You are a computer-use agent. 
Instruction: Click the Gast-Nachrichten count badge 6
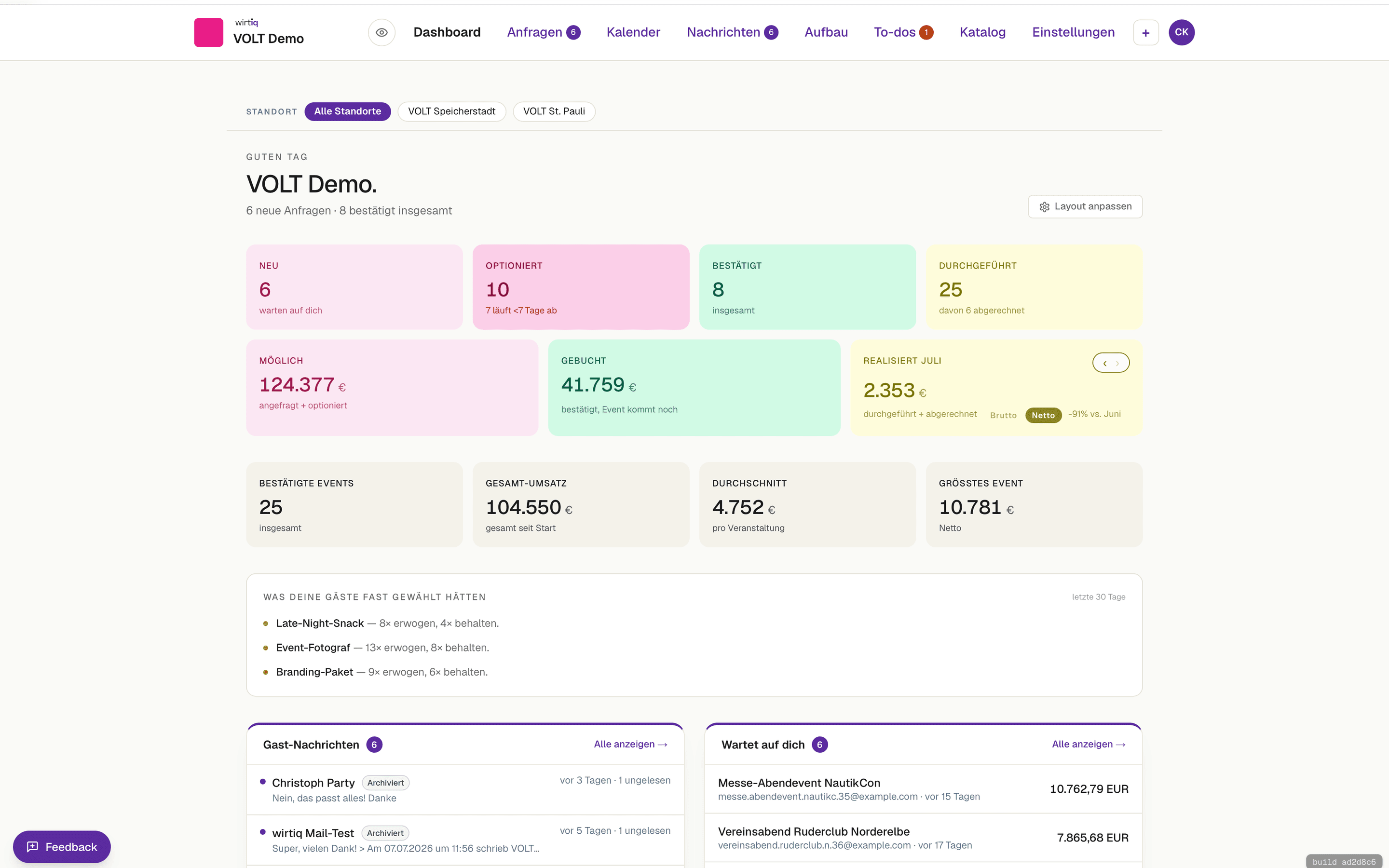tap(374, 745)
